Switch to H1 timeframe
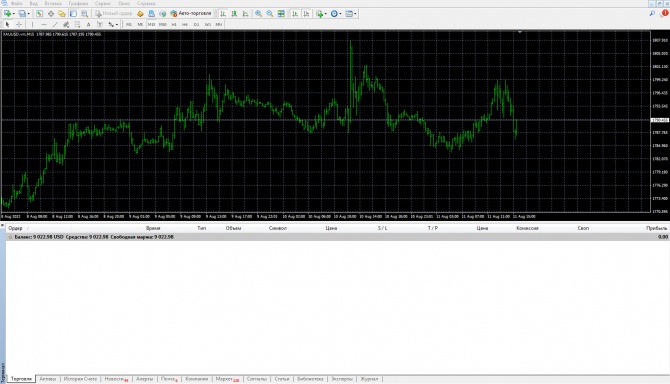The width and height of the screenshot is (670, 384). [x=174, y=24]
